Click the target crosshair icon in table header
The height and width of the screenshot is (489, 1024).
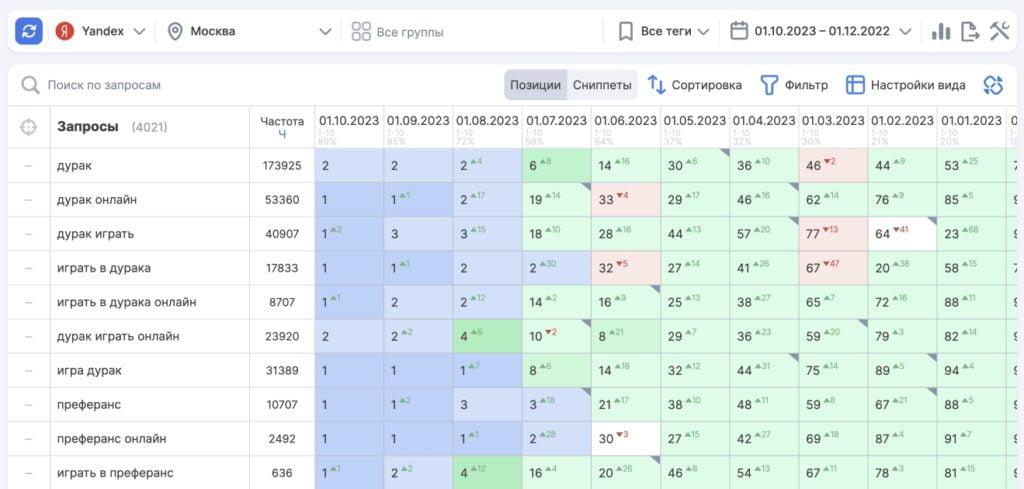[29, 127]
